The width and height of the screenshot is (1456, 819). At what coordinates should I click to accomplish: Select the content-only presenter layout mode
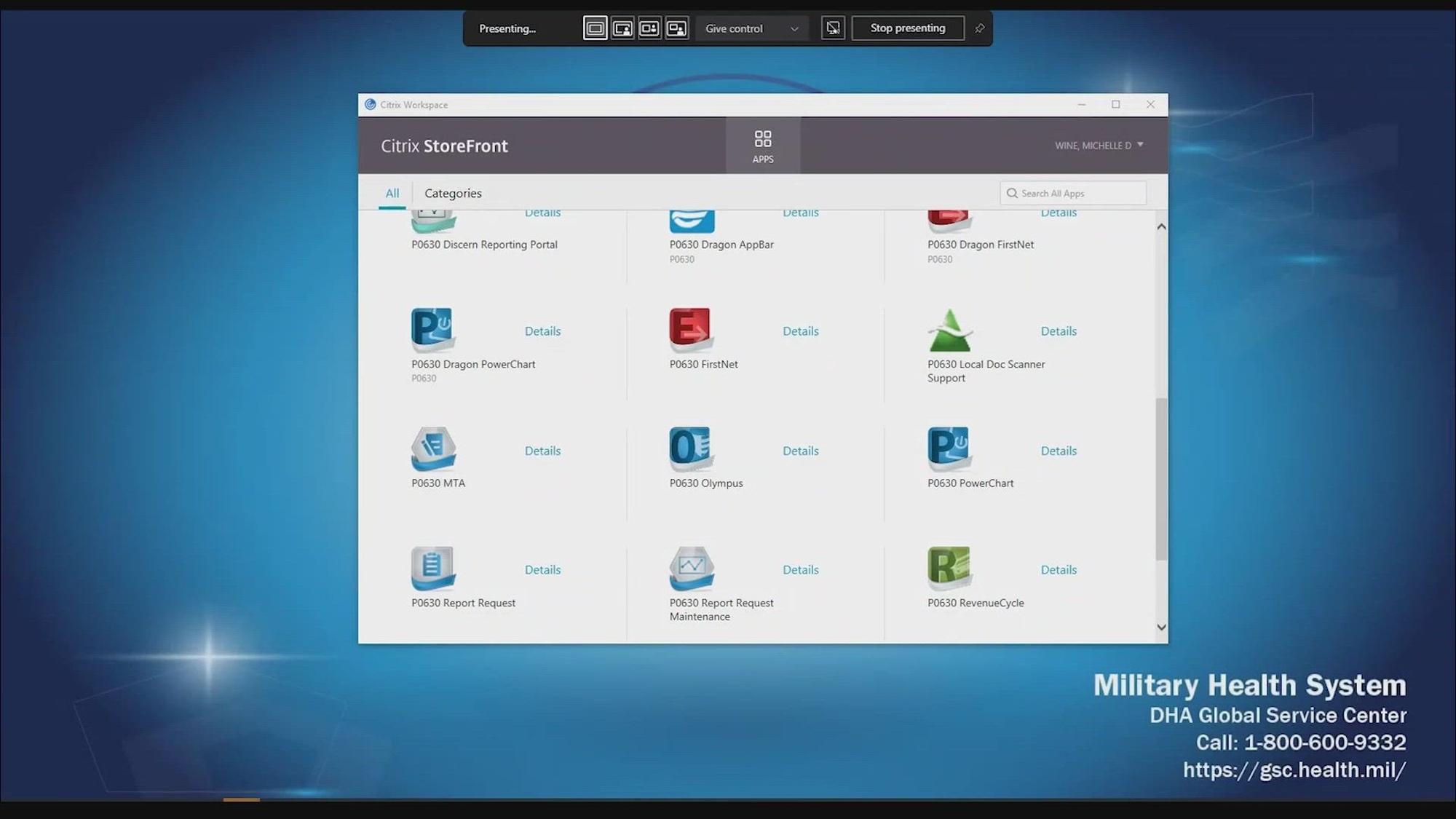click(x=595, y=28)
